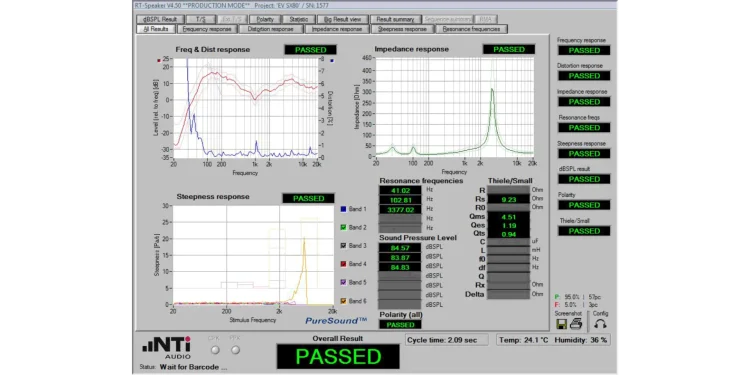
Task: Switch to Frequency response tab
Action: coord(207,29)
